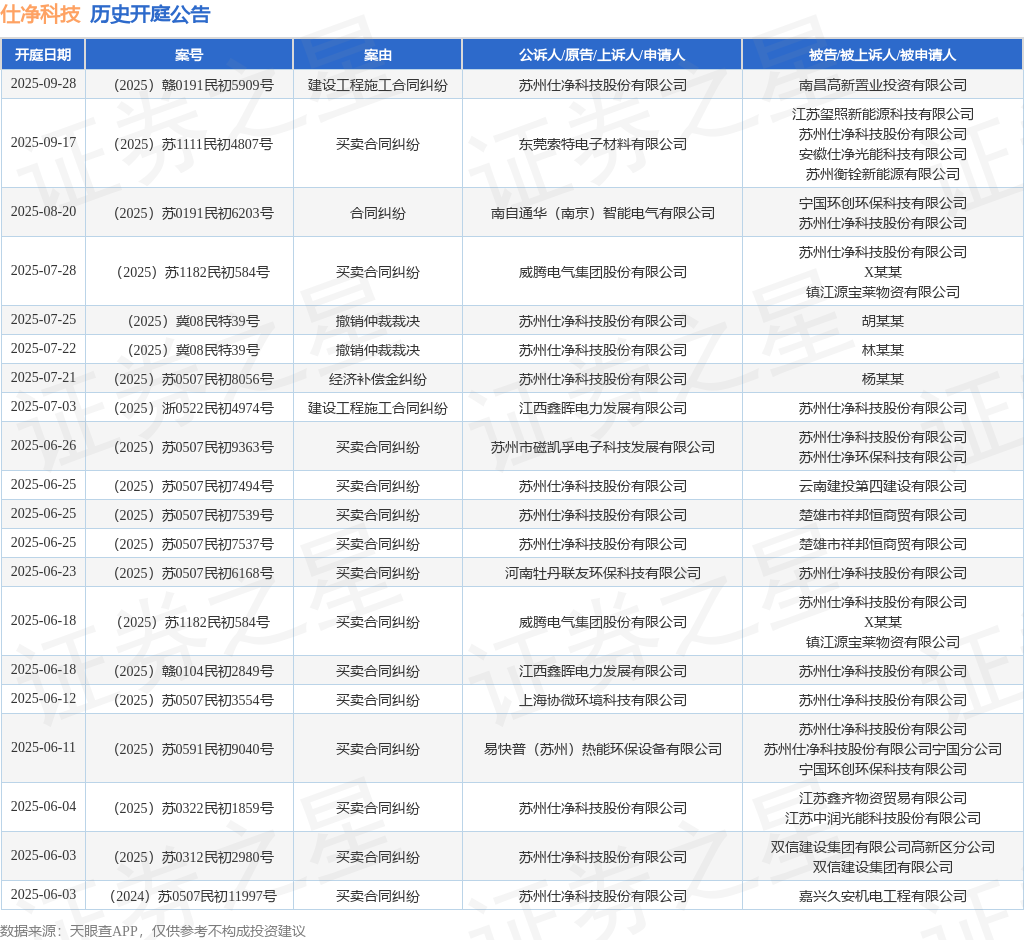1024x940 pixels.
Task: Select 河南牡丹联友环保科技有限公司 cell
Action: coord(602,573)
